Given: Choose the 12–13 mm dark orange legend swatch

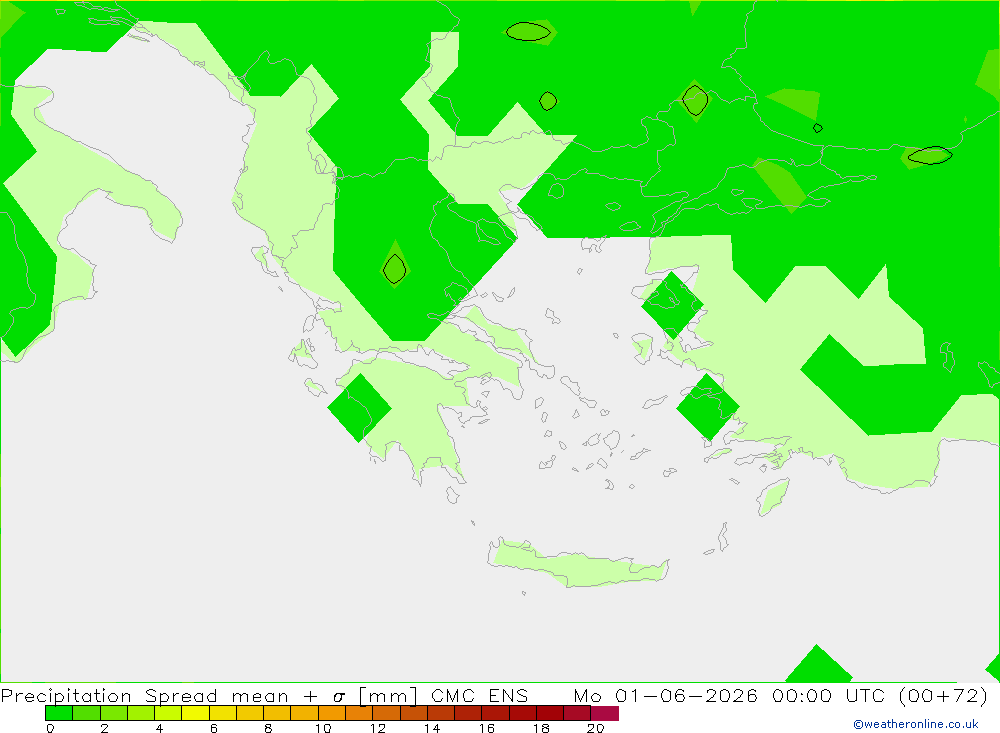Looking at the screenshot, I should click(386, 713).
